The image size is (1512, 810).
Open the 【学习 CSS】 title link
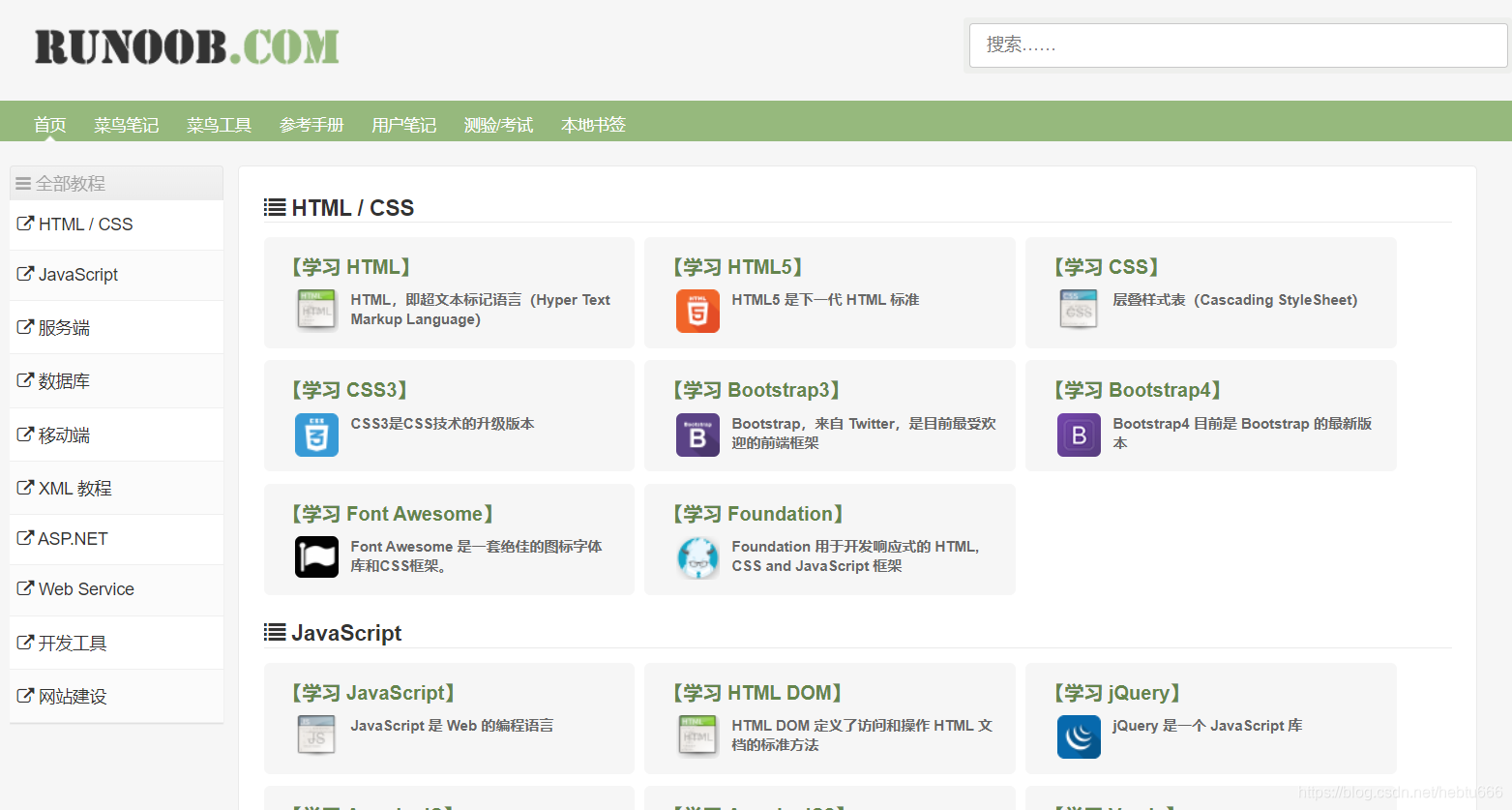(x=1107, y=267)
